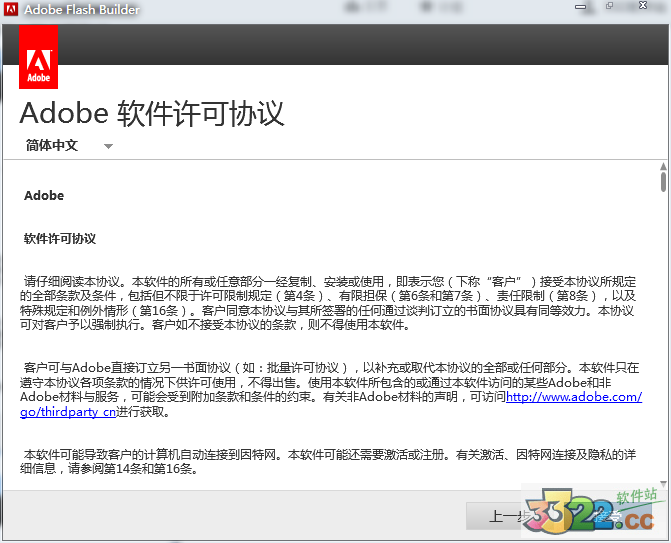This screenshot has width=671, height=543.
Task: Click paragraph starting 请仔细阅读本协议
Action: [328, 303]
